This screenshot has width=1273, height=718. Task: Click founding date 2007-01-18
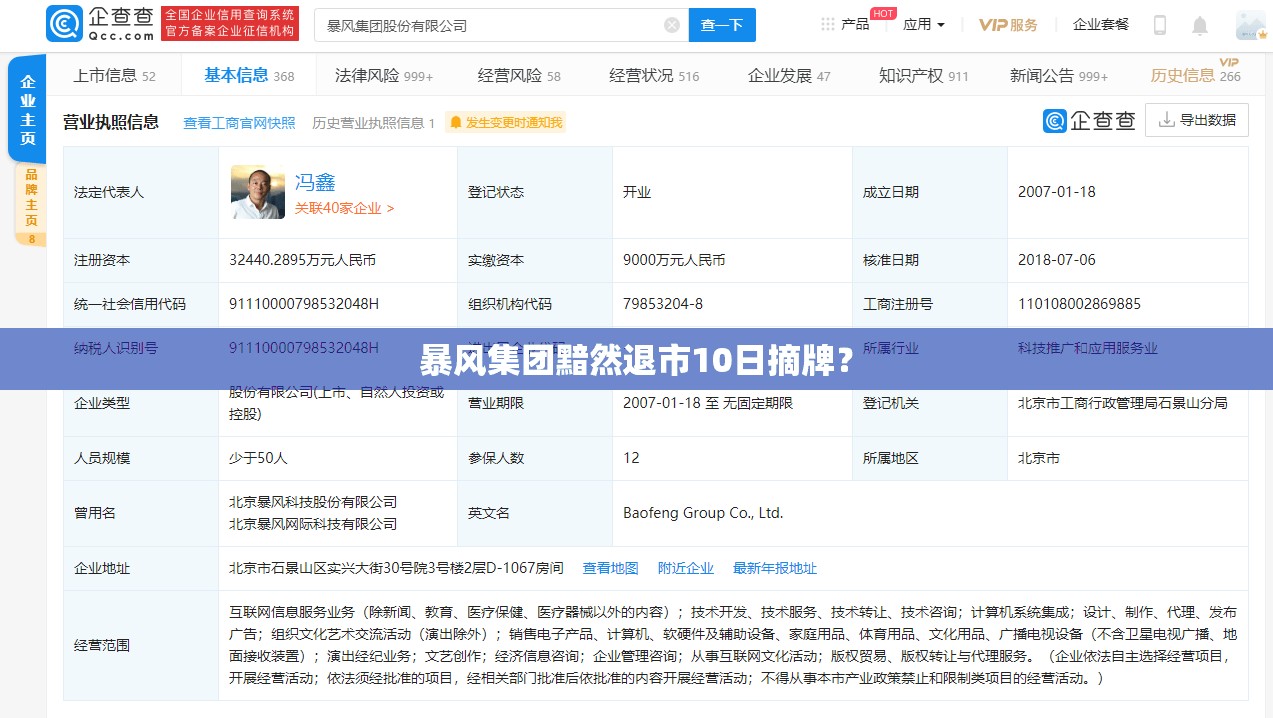[x=1057, y=192]
